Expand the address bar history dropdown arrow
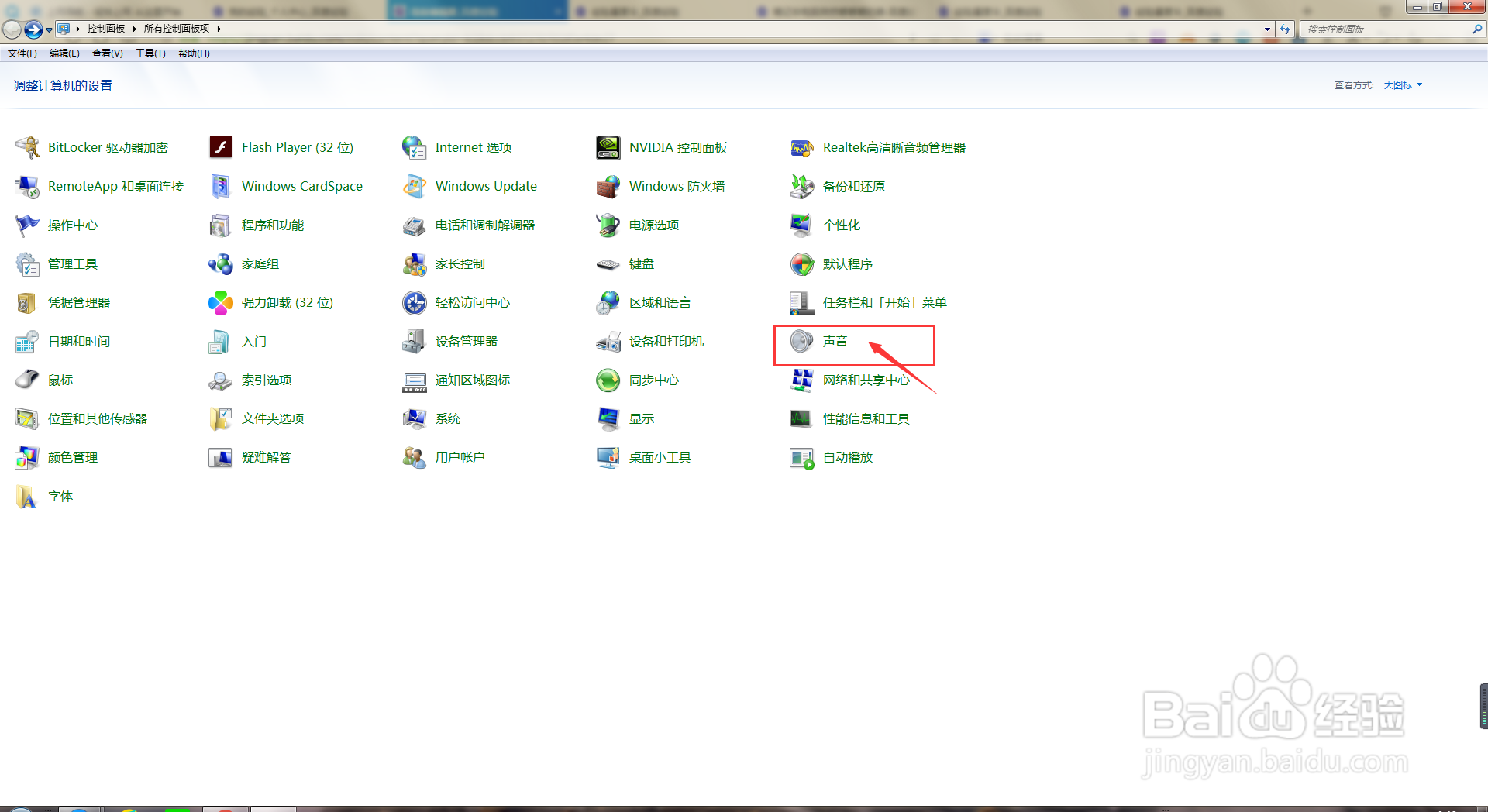Image resolution: width=1488 pixels, height=812 pixels. click(1267, 29)
